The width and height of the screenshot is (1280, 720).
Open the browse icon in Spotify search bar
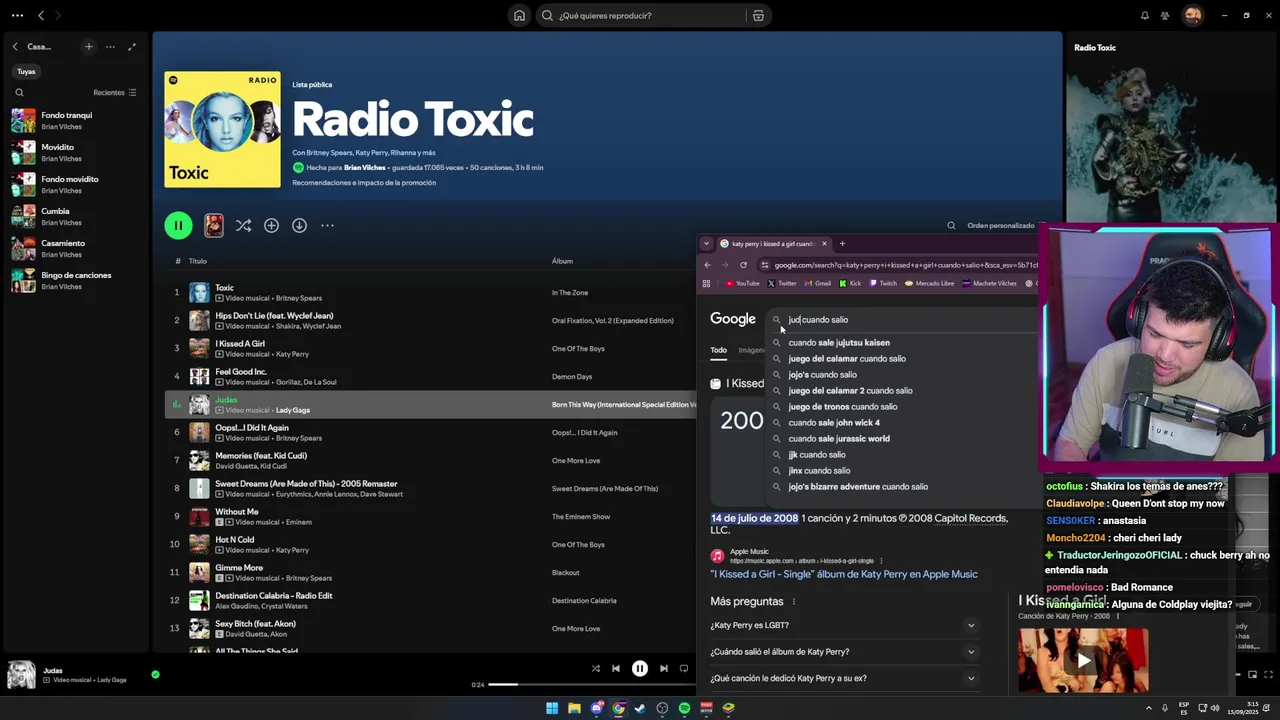[x=758, y=15]
